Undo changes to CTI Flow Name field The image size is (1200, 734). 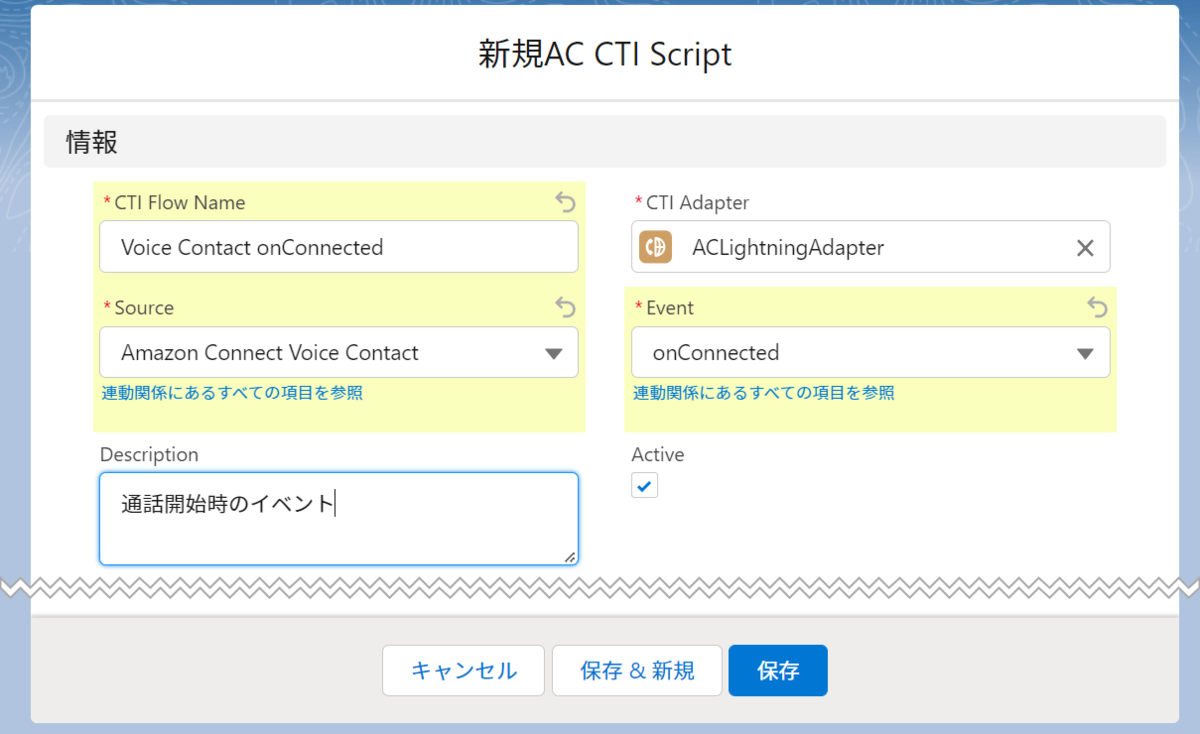pyautogui.click(x=565, y=203)
